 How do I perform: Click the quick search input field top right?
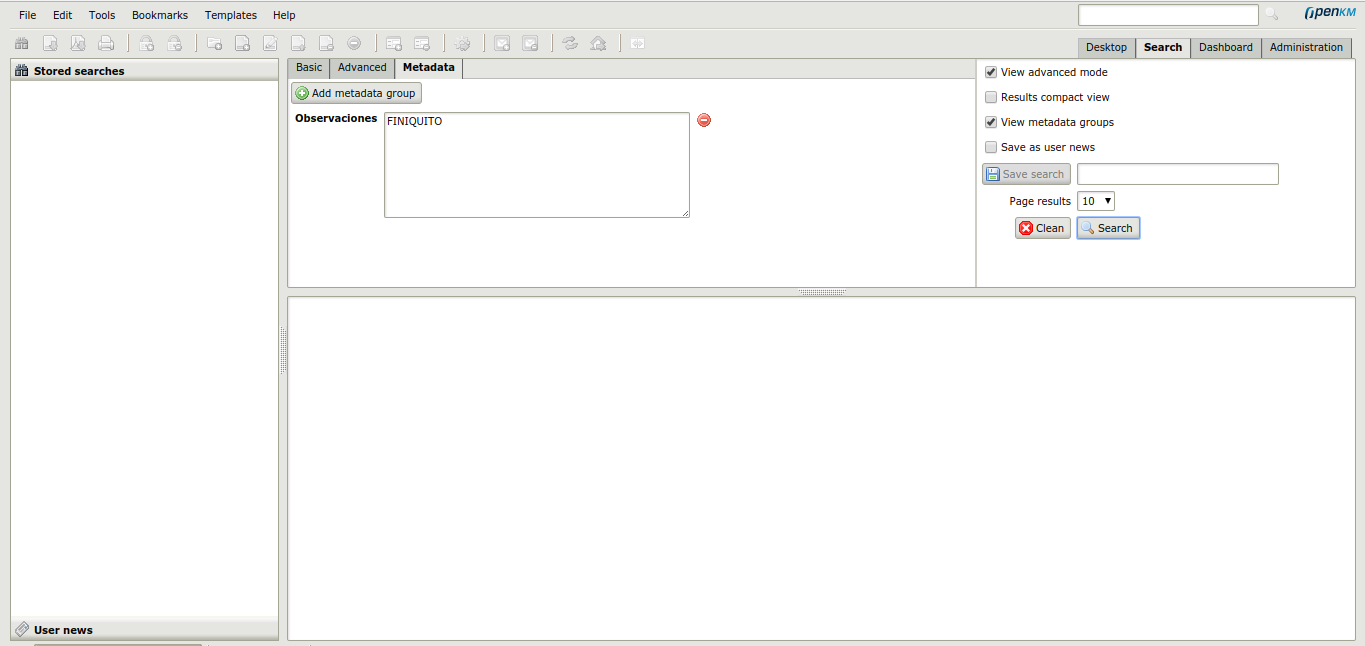click(x=1167, y=15)
